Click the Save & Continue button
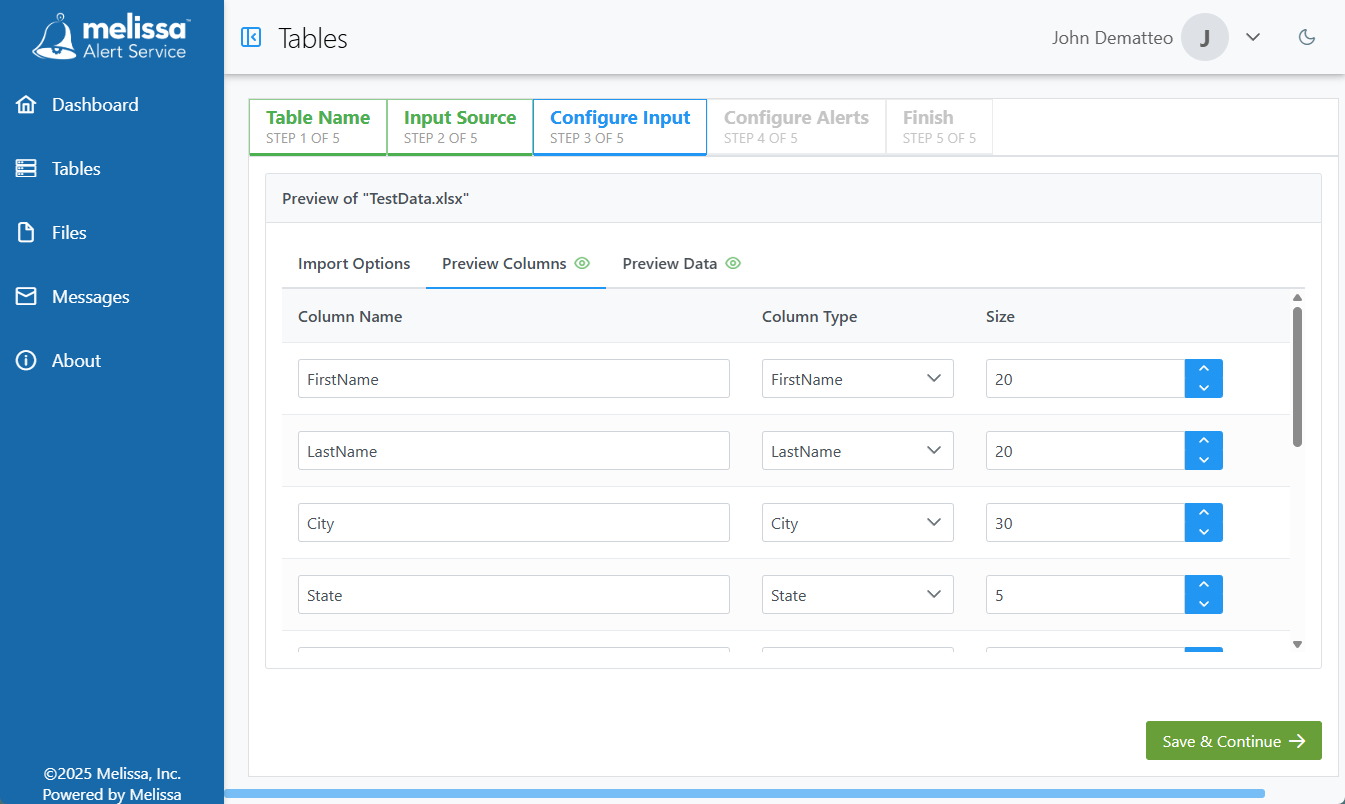 (x=1233, y=740)
